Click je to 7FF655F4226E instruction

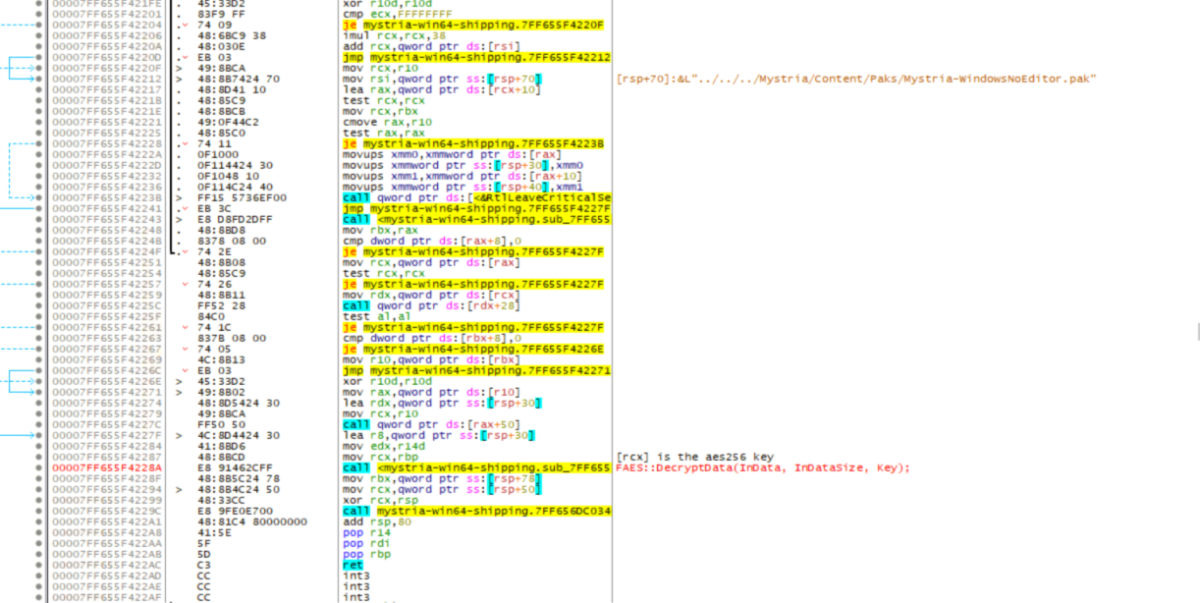(x=473, y=348)
